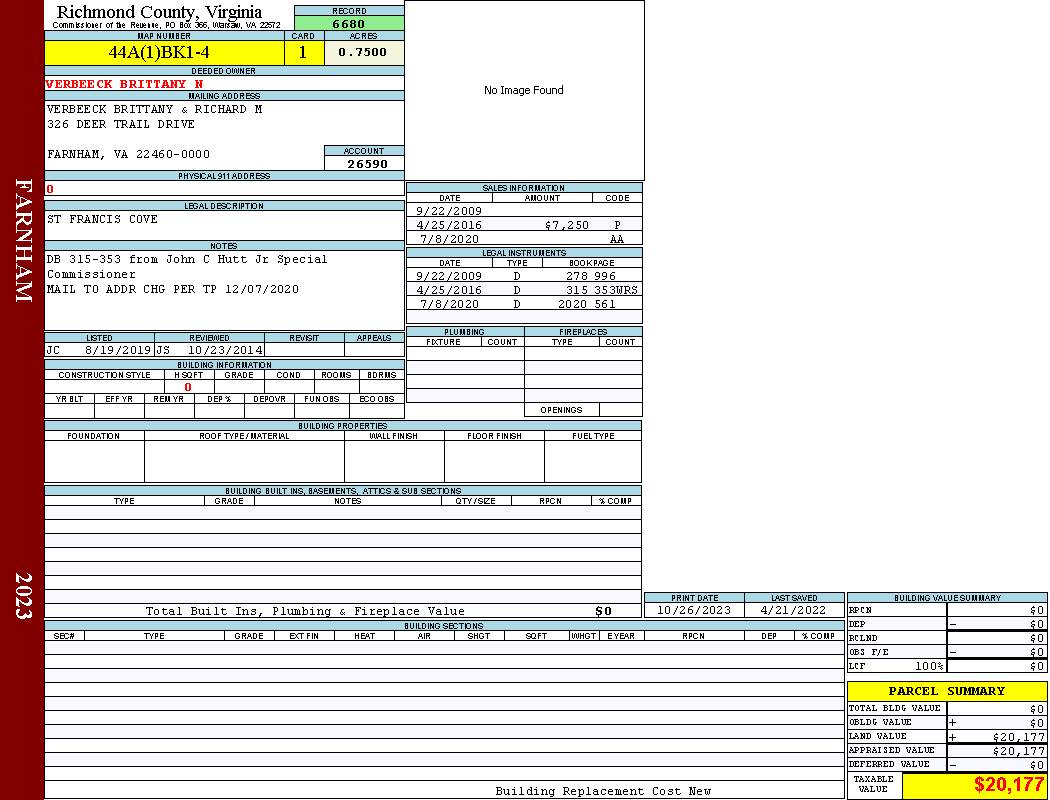1050x800 pixels.
Task: Click the legal description ST FRANCIS COVE
Action: pyautogui.click(x=102, y=219)
